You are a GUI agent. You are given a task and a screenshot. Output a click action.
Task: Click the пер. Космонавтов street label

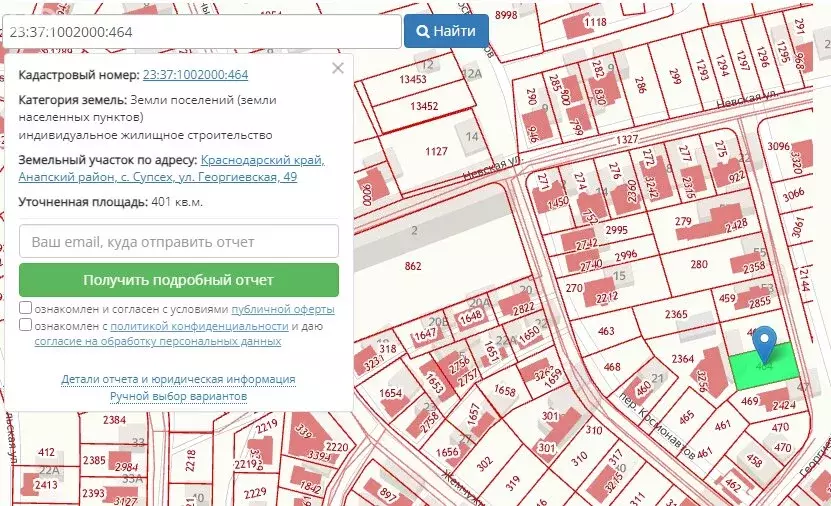pyautogui.click(x=657, y=427)
